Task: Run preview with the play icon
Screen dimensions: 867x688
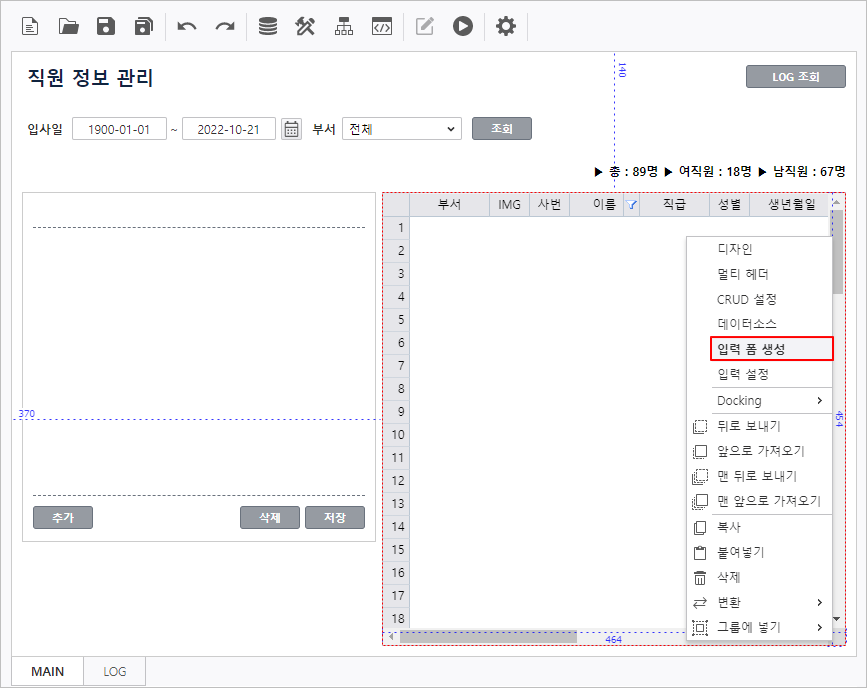Action: 462,27
